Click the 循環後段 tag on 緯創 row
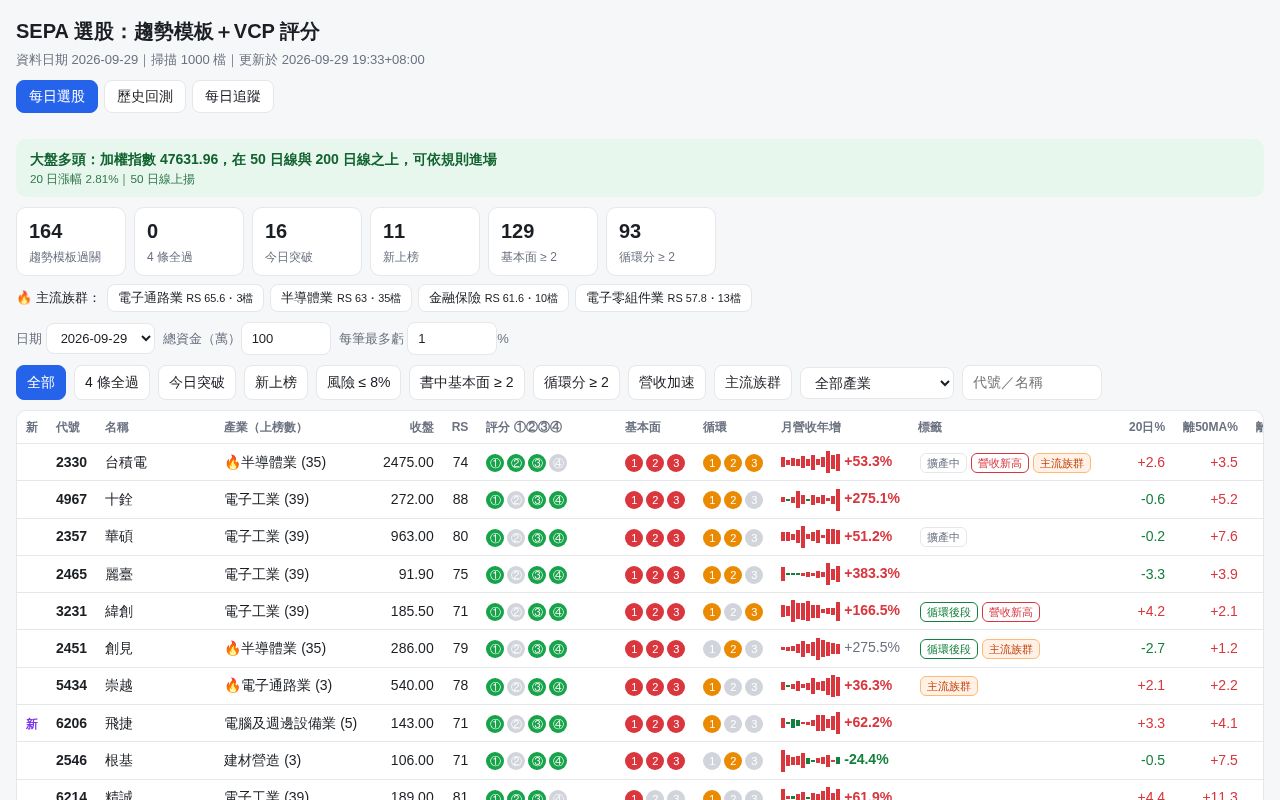1280x800 pixels. pos(949,612)
